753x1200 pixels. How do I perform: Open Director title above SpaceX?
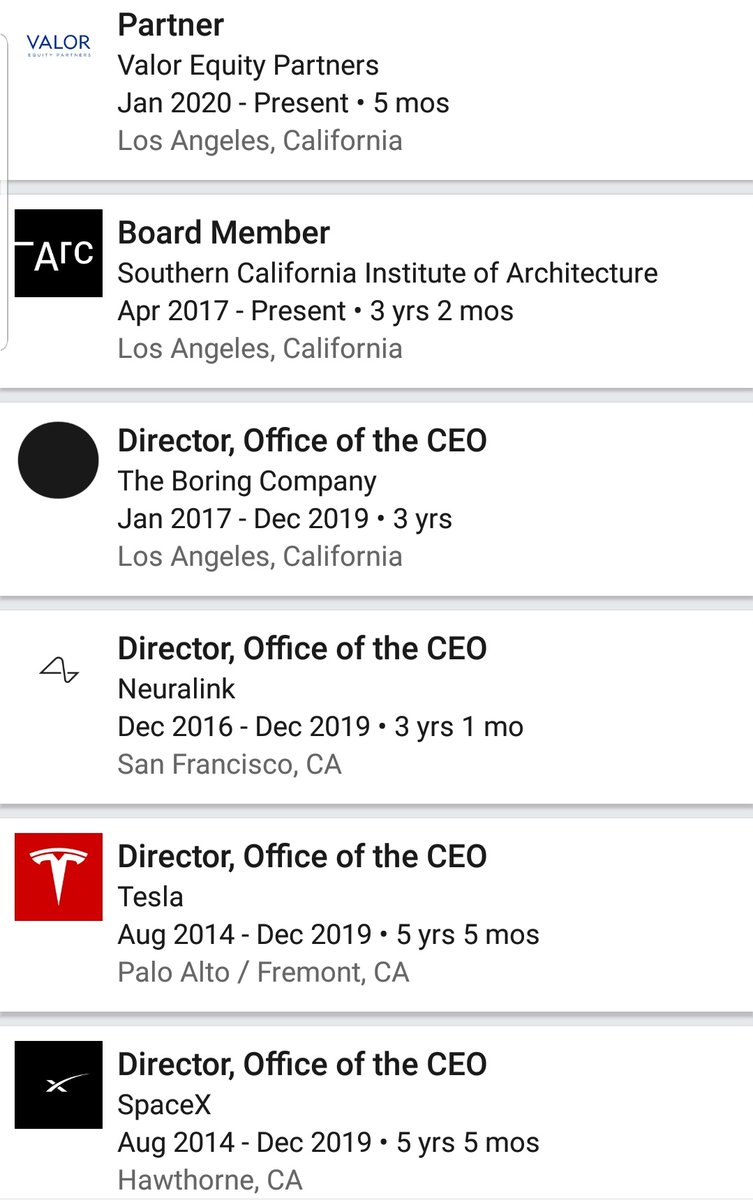coord(302,1064)
